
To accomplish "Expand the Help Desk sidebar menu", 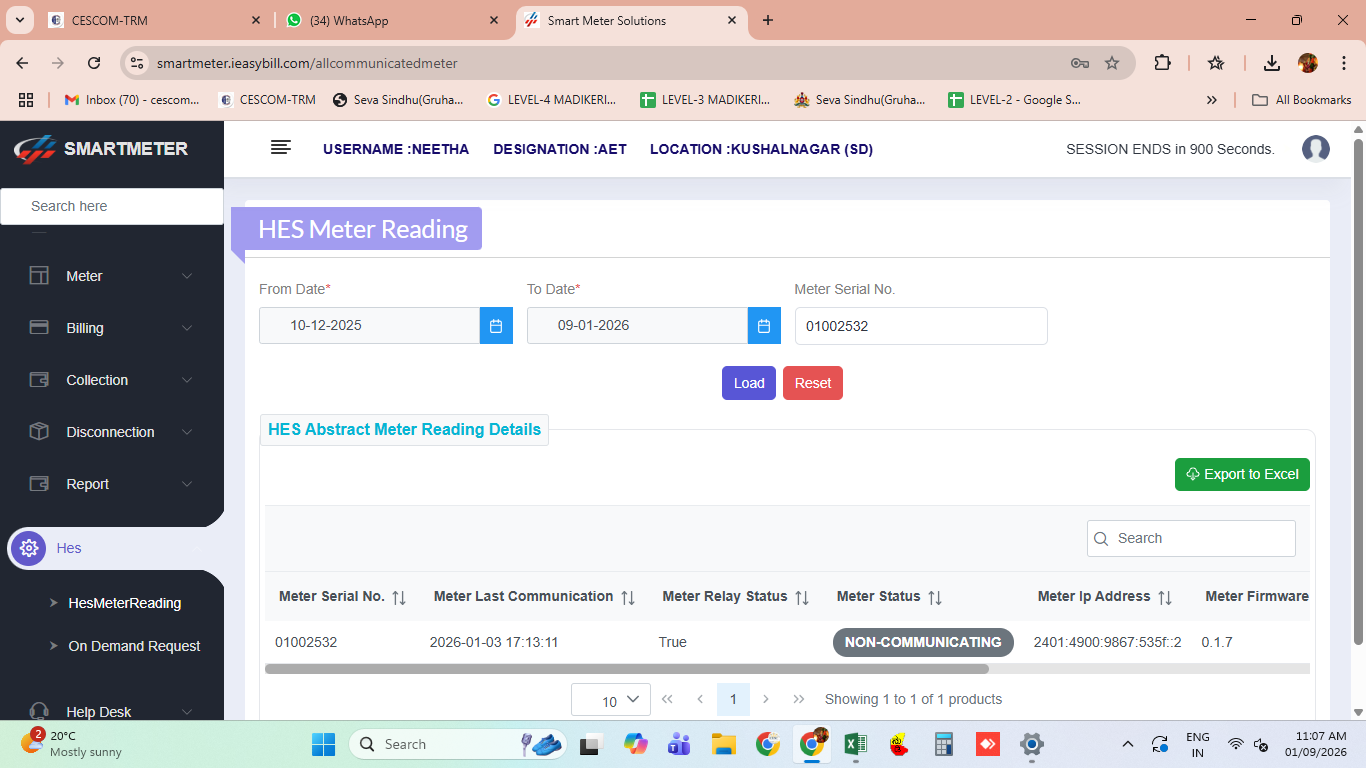I will [112, 712].
